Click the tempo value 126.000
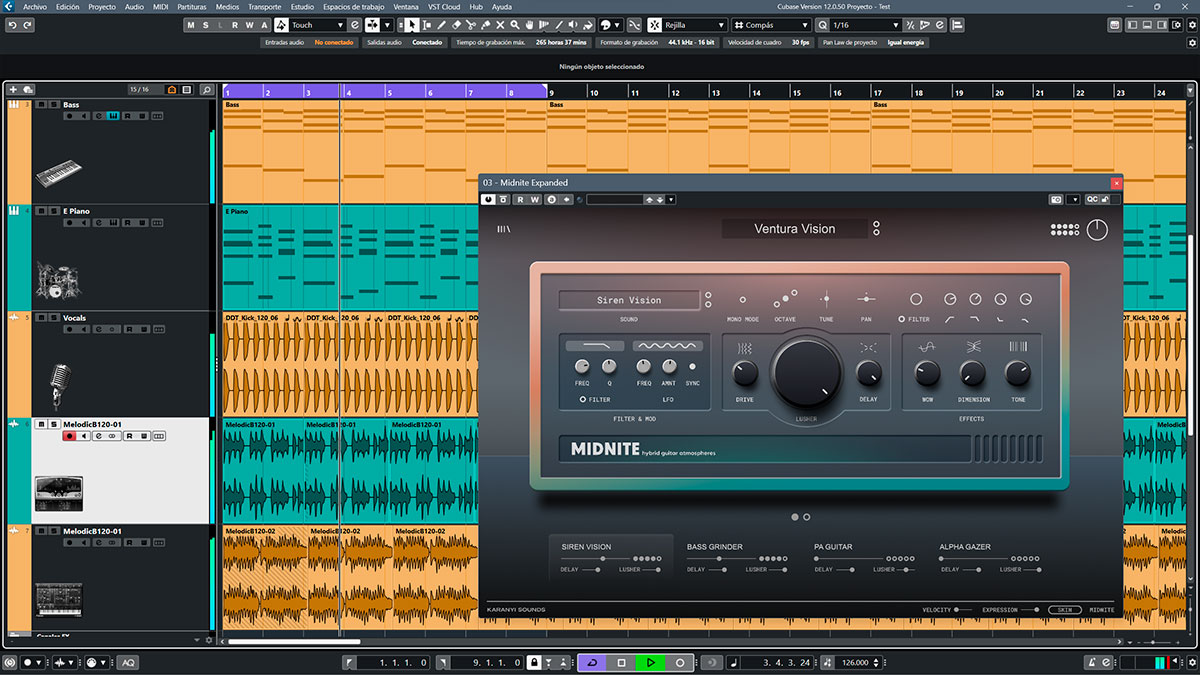The image size is (1200, 675). (856, 662)
